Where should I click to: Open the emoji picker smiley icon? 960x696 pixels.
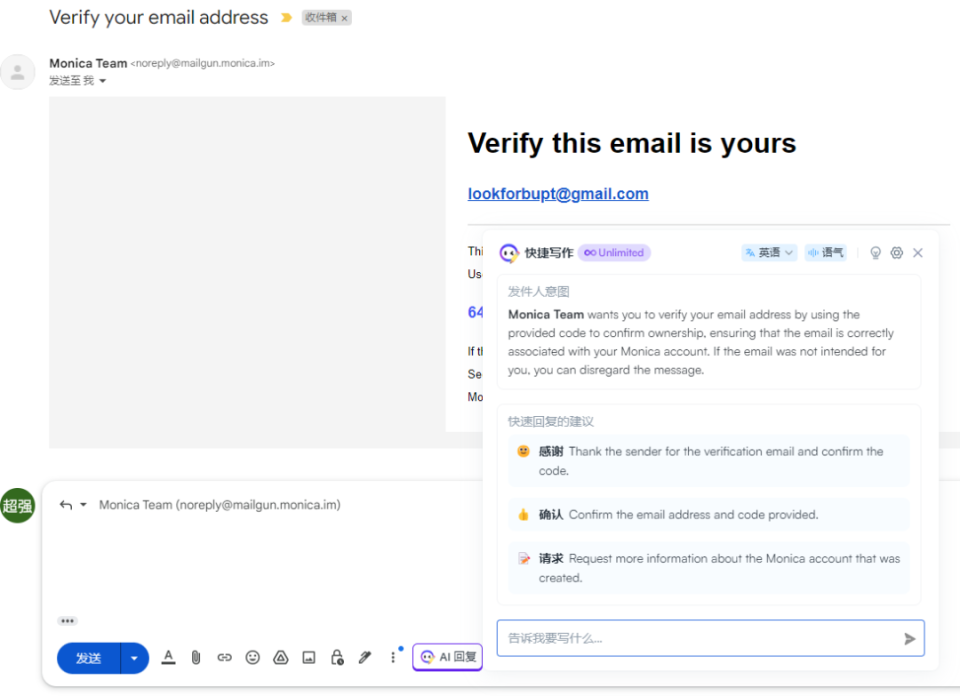[x=252, y=657]
